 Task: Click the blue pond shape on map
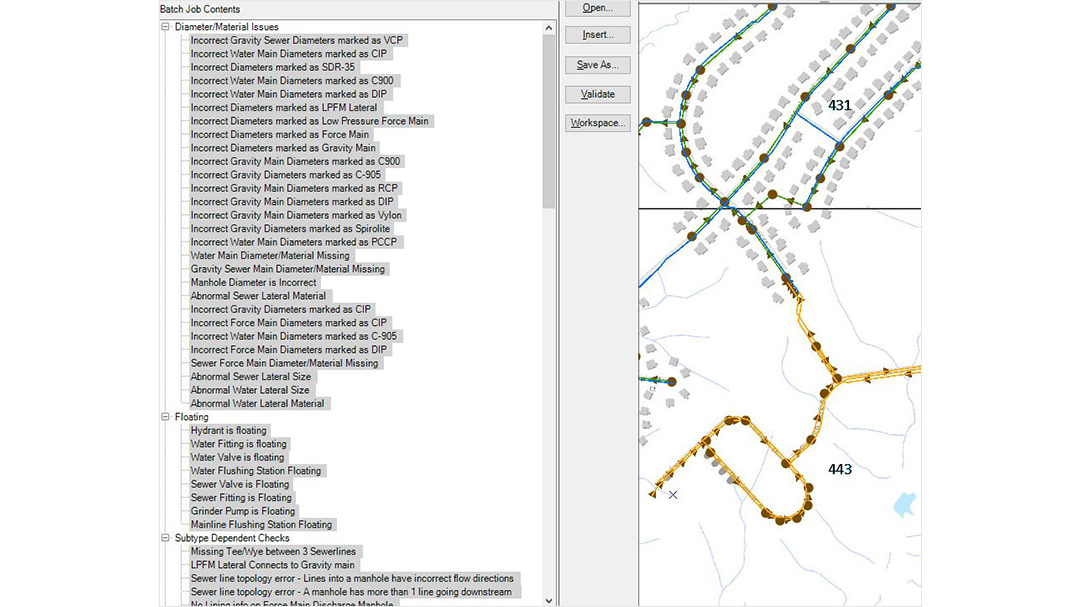(904, 504)
